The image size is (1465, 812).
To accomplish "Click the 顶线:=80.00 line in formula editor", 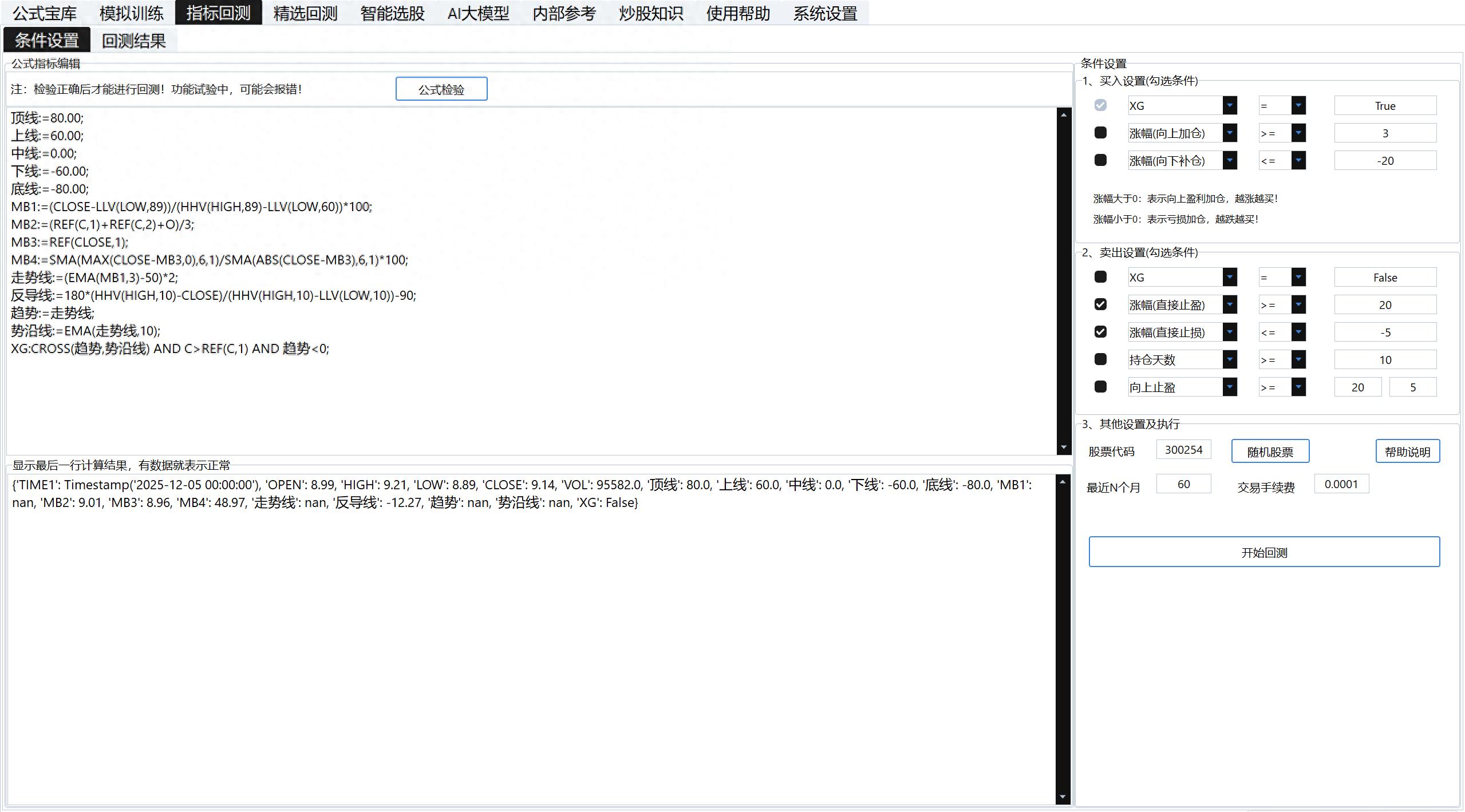I will 47,118.
